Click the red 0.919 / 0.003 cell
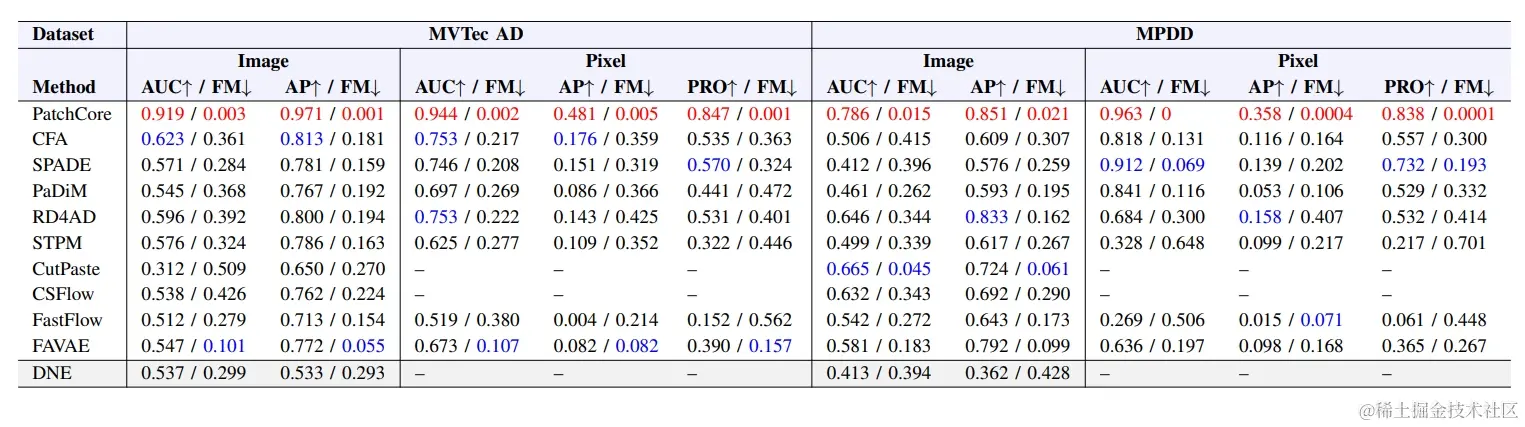This screenshot has width=1525, height=427. coord(193,114)
